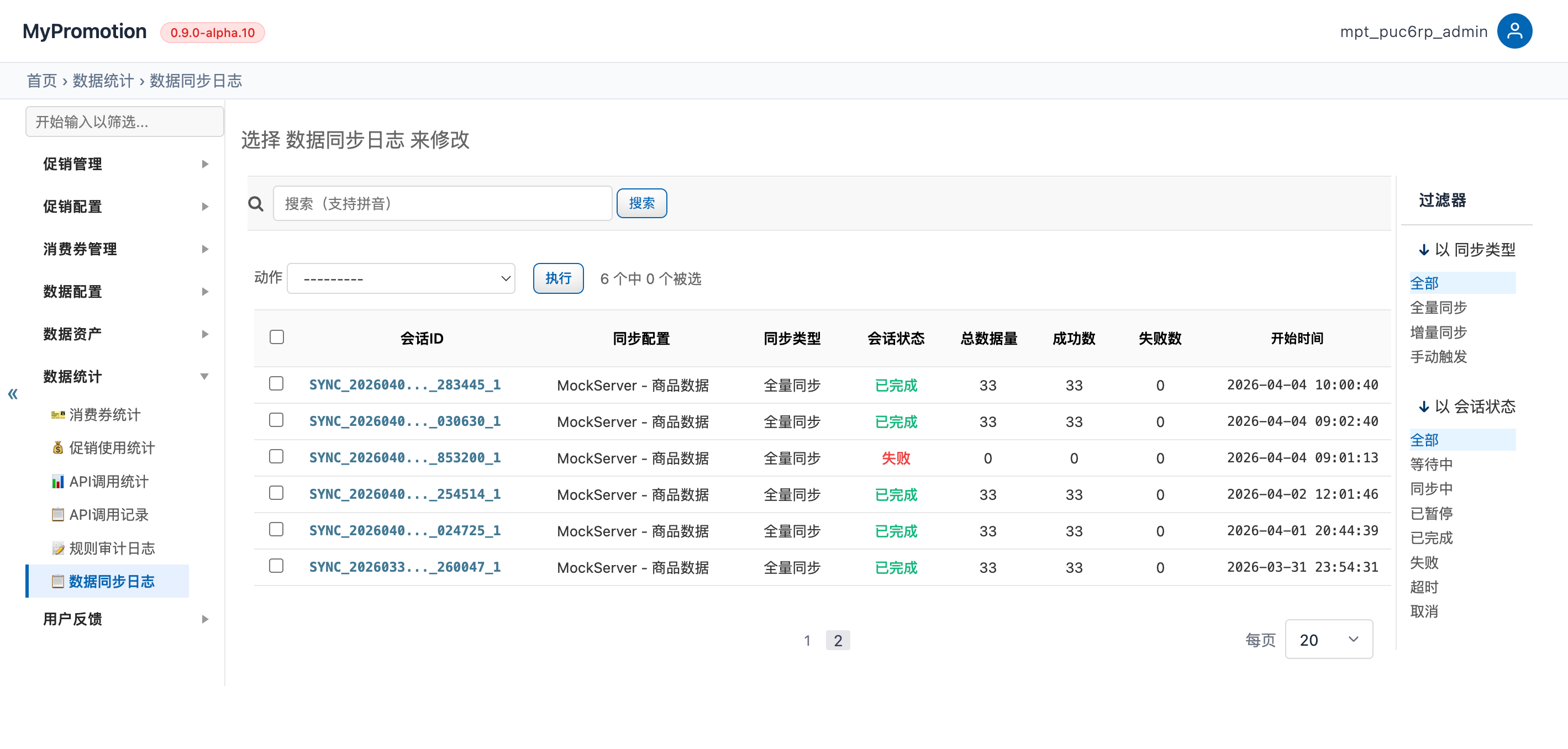This screenshot has width=1568, height=749.
Task: Click the mpt_puc6rp_admin username
Action: [1413, 31]
